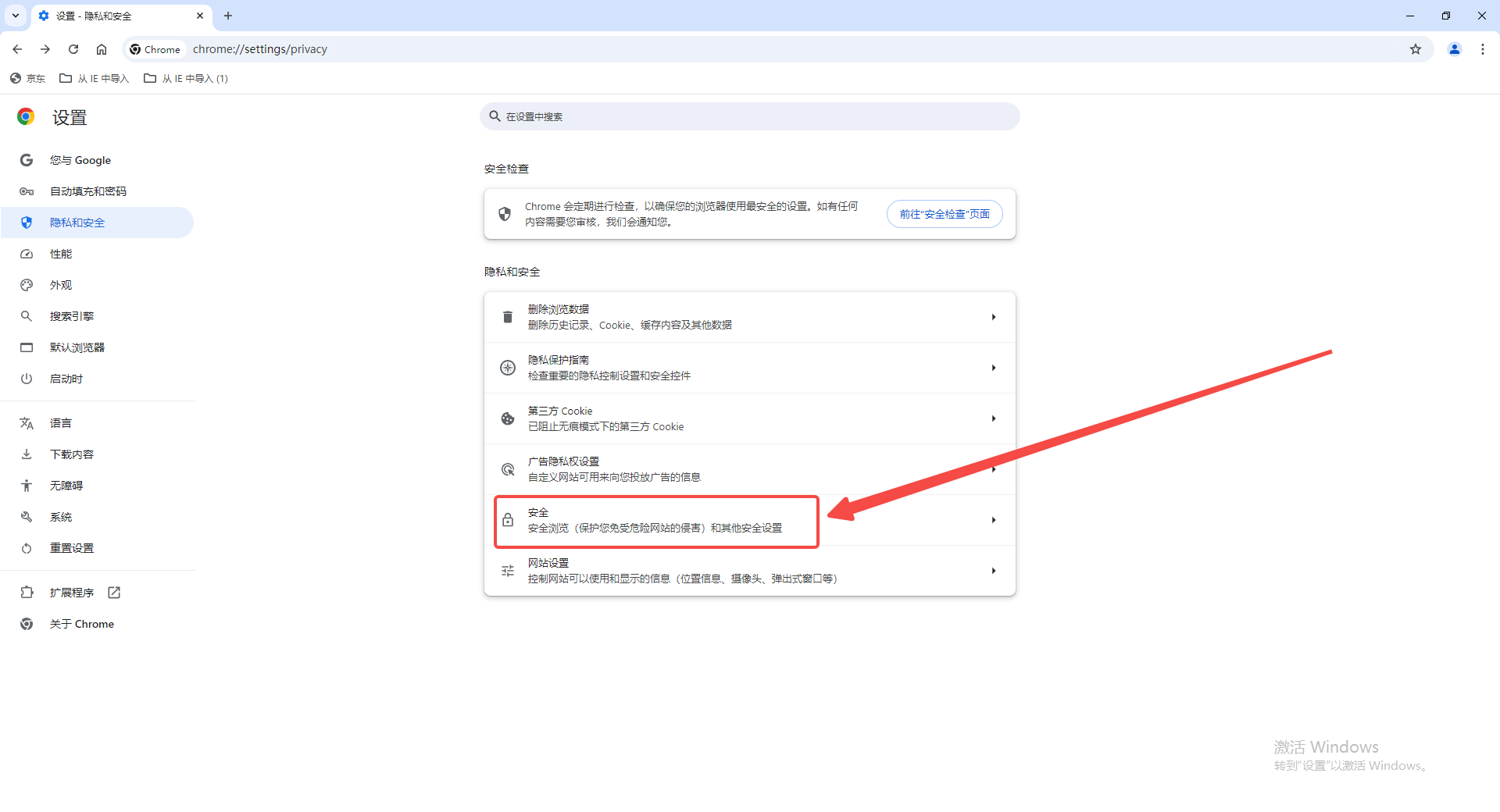Click the 无障碍 accessibility icon
The height and width of the screenshot is (812, 1500).
click(27, 486)
